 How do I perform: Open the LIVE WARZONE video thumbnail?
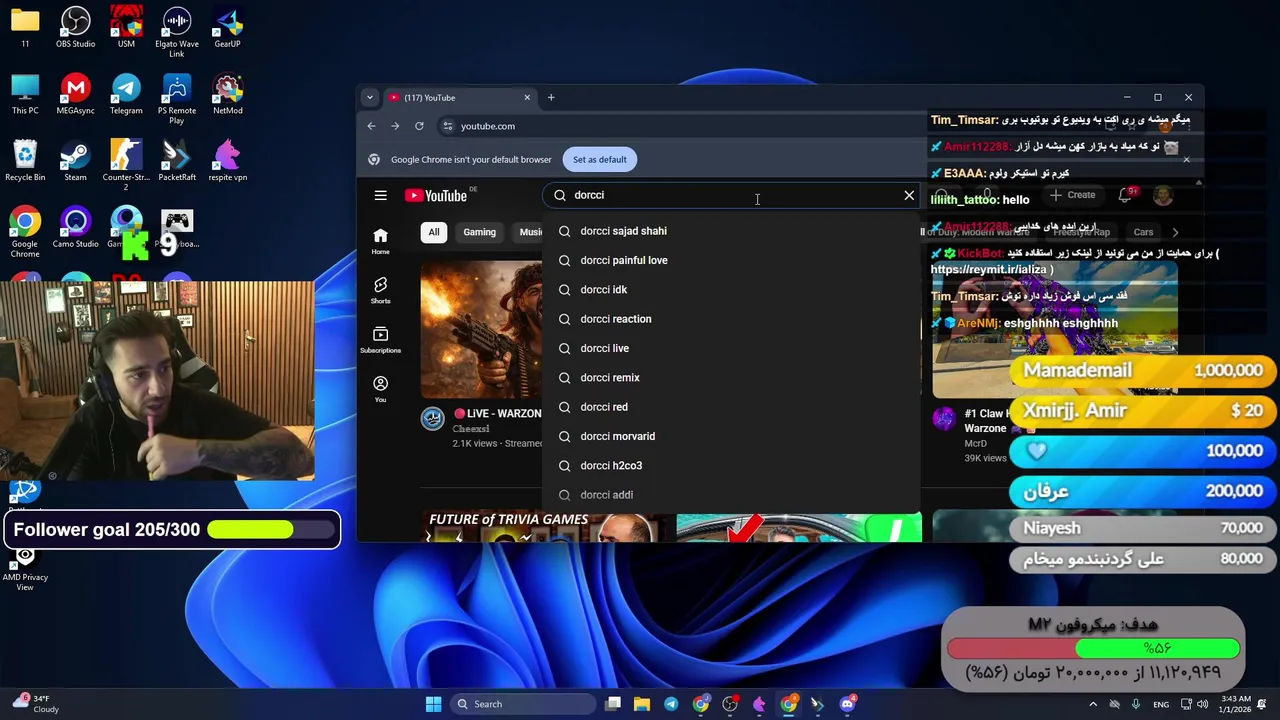tap(481, 329)
